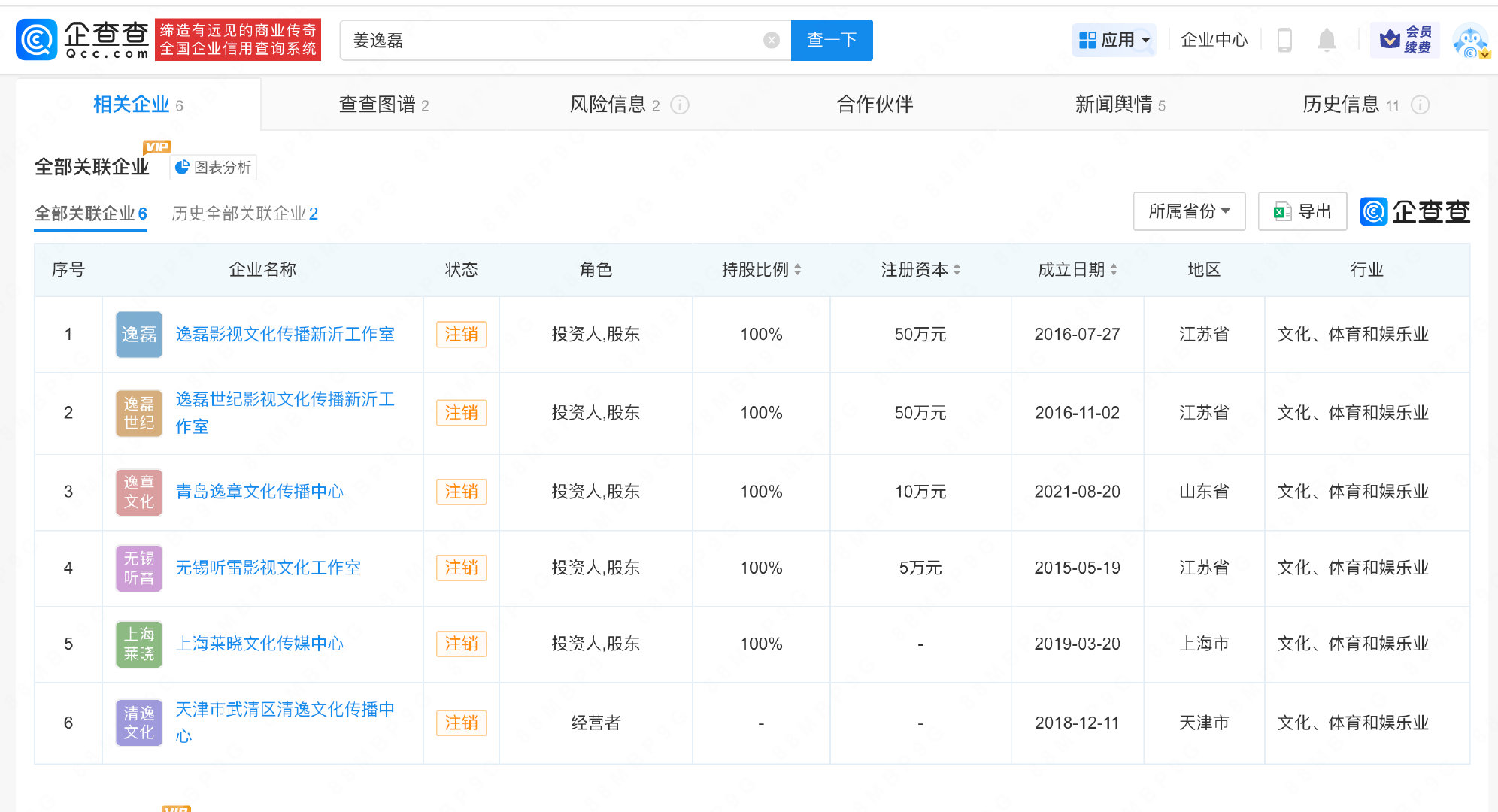Clear the search box with the X icon
1498x812 pixels.
tap(771, 41)
